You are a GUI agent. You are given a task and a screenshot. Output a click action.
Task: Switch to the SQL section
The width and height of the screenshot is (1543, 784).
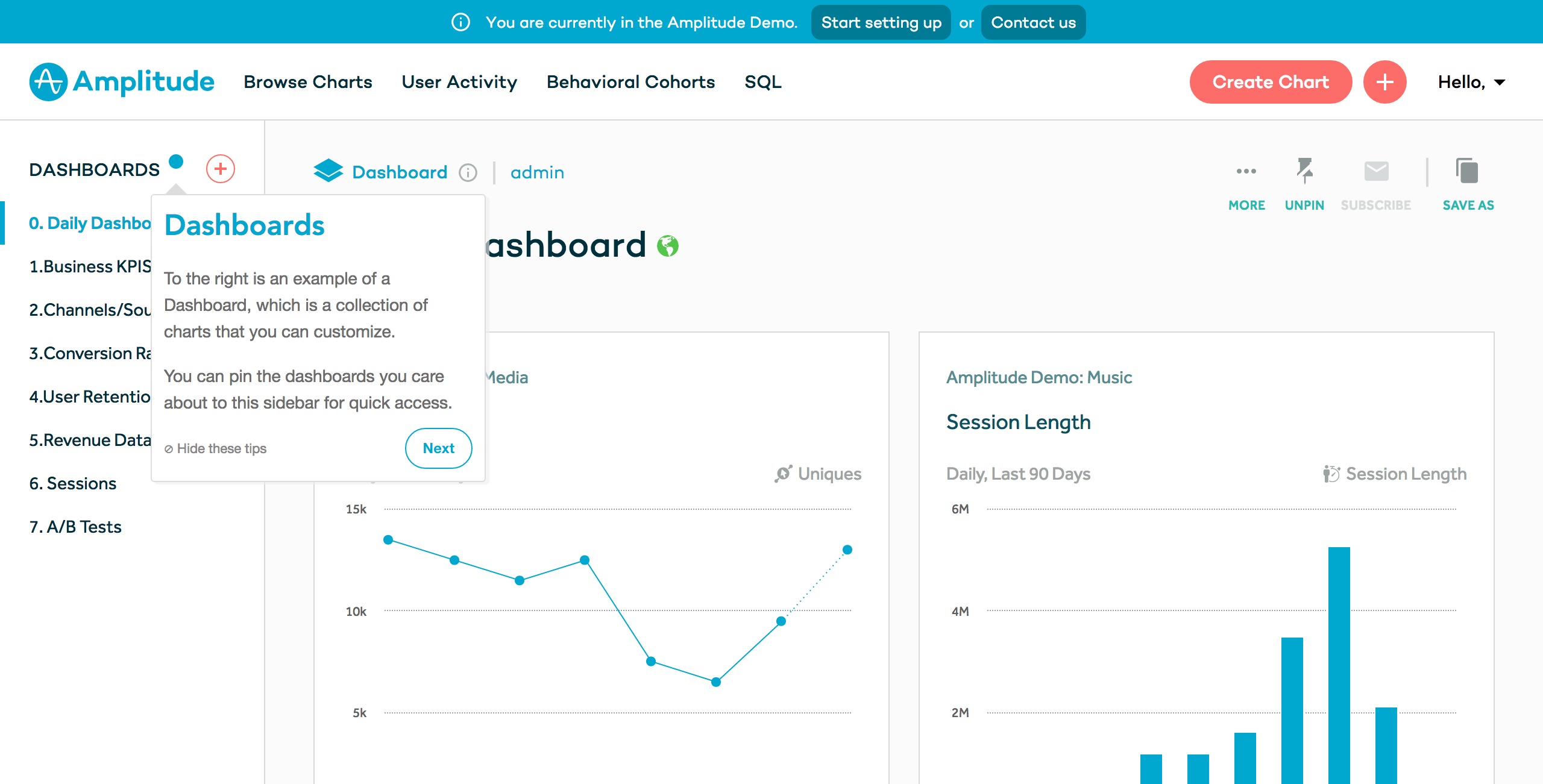pos(763,81)
